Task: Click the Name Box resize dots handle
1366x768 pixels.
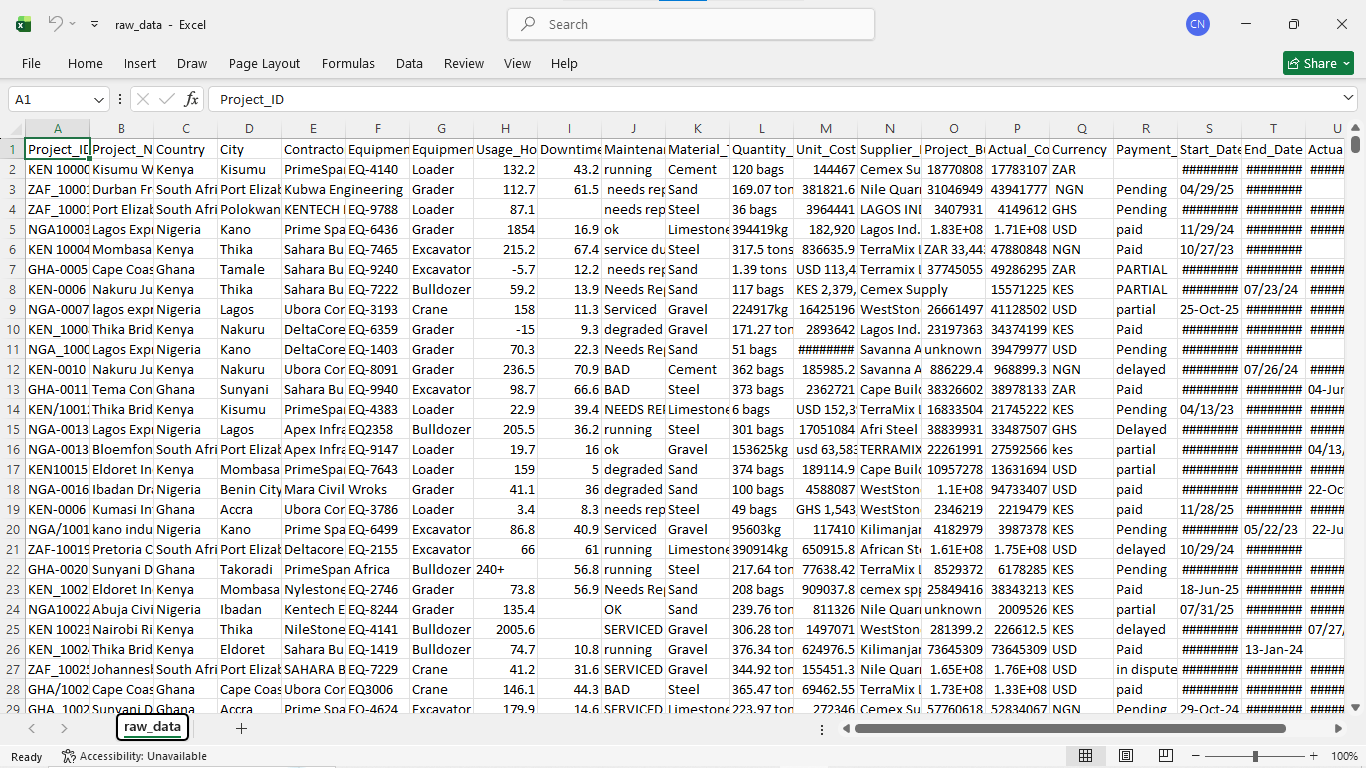Action: pos(120,99)
